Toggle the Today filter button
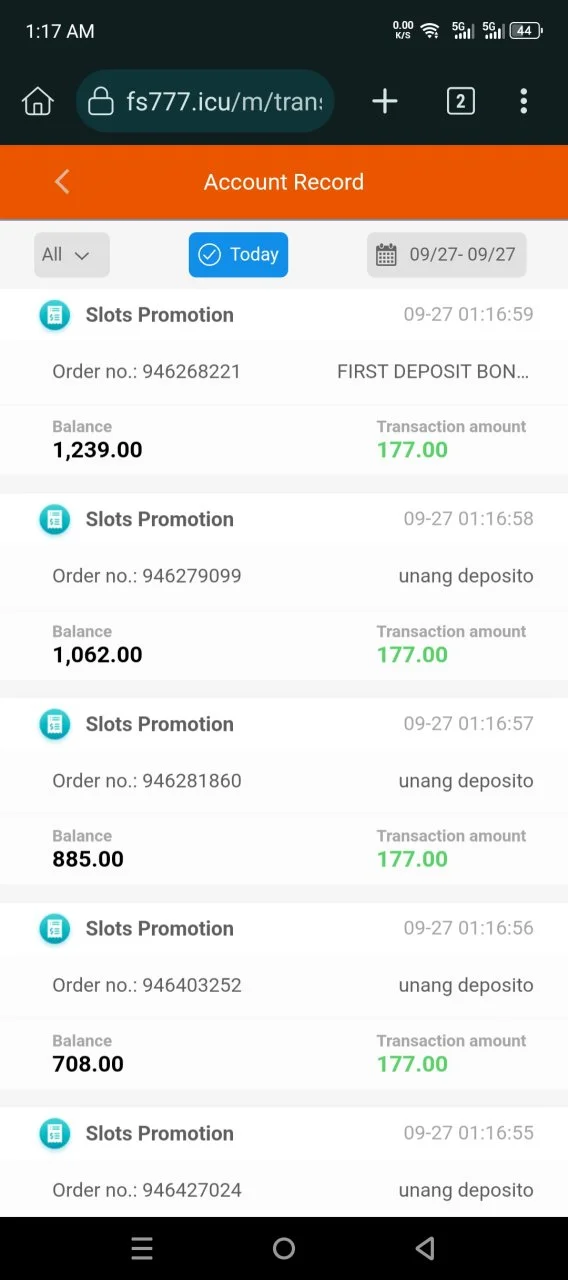 coord(238,255)
